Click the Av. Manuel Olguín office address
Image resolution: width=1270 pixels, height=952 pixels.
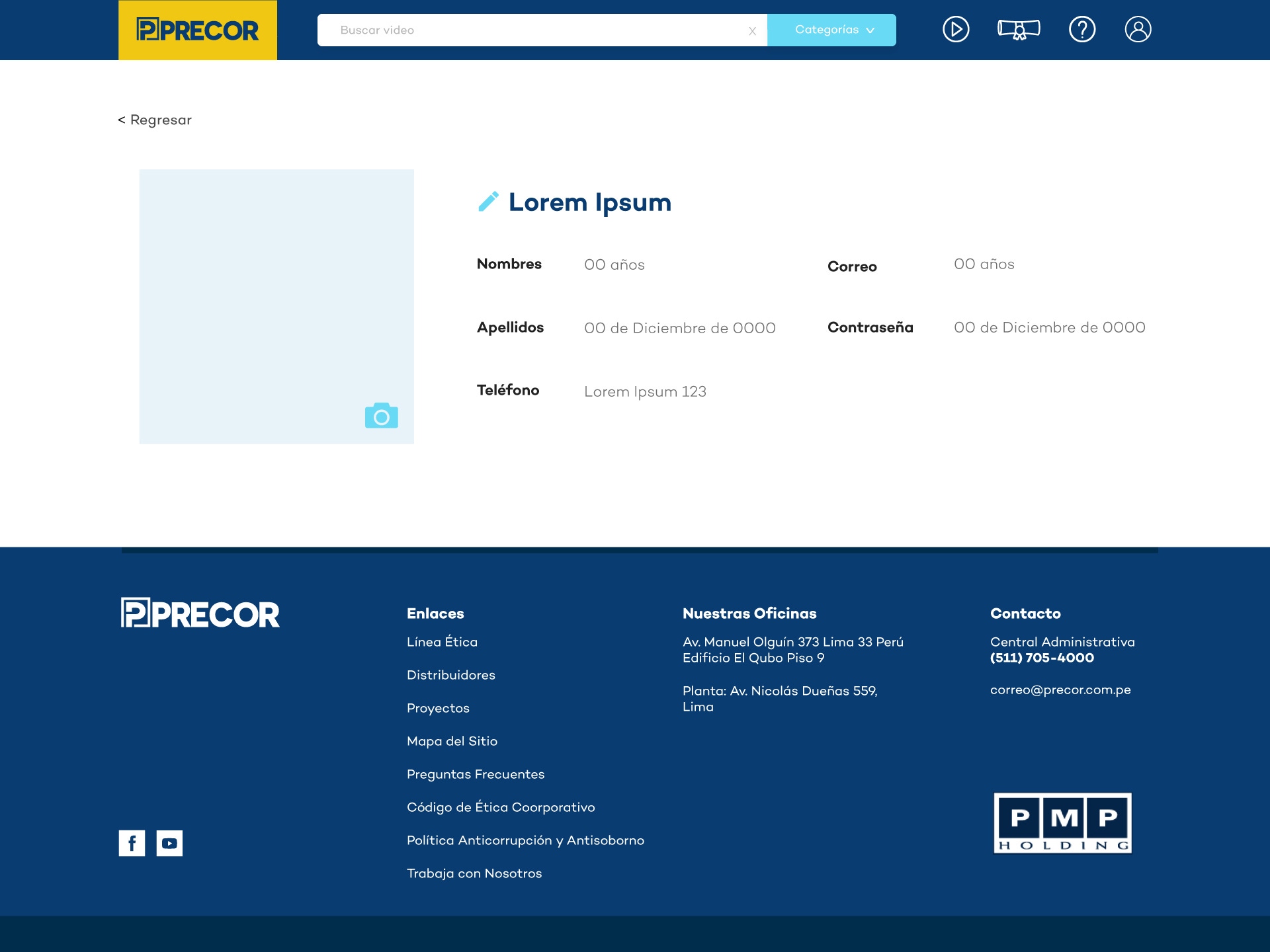point(793,650)
